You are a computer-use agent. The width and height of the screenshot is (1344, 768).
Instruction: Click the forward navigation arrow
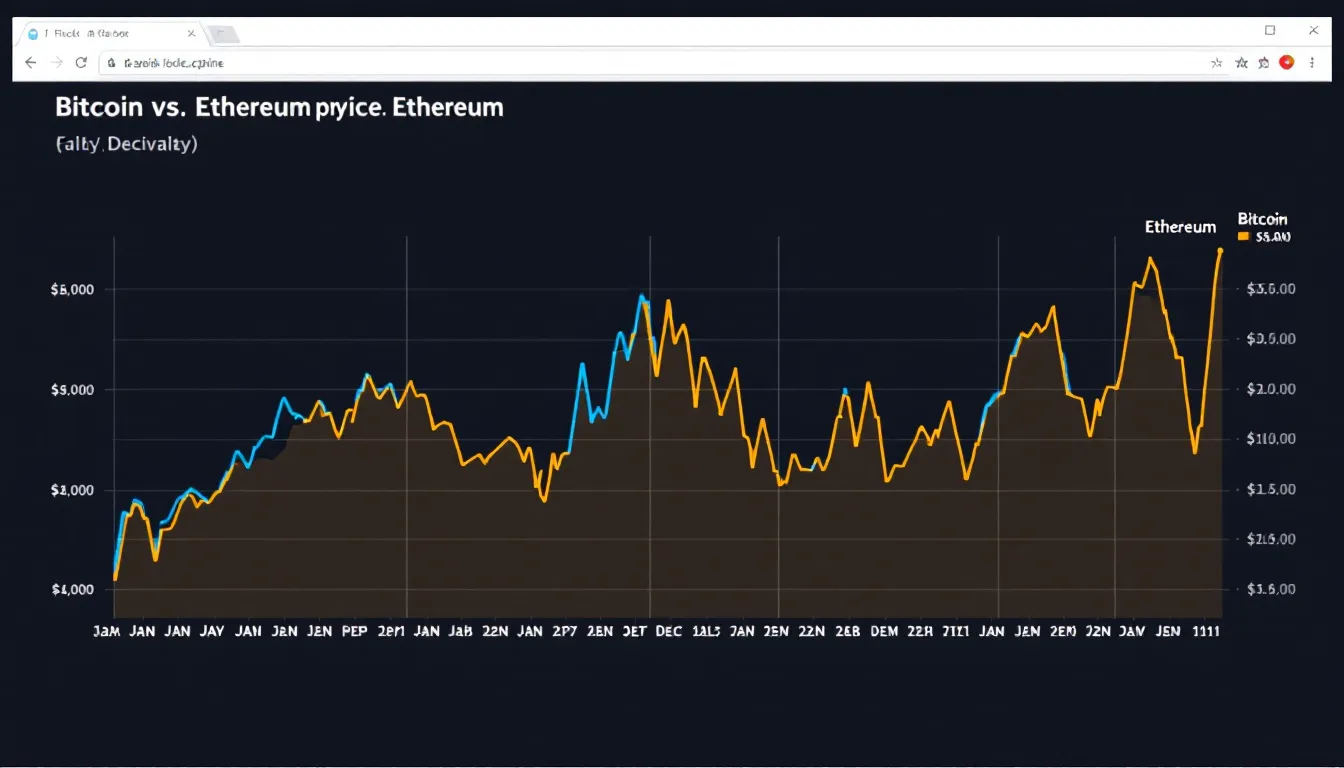coord(56,62)
